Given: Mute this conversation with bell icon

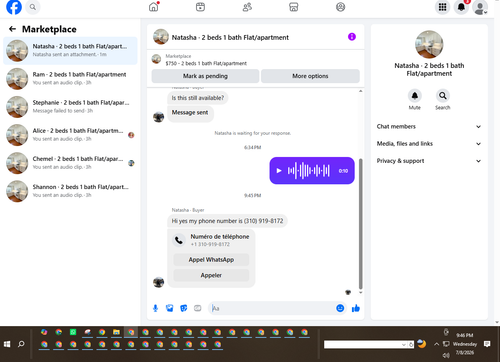Looking at the screenshot, I should (x=415, y=96).
